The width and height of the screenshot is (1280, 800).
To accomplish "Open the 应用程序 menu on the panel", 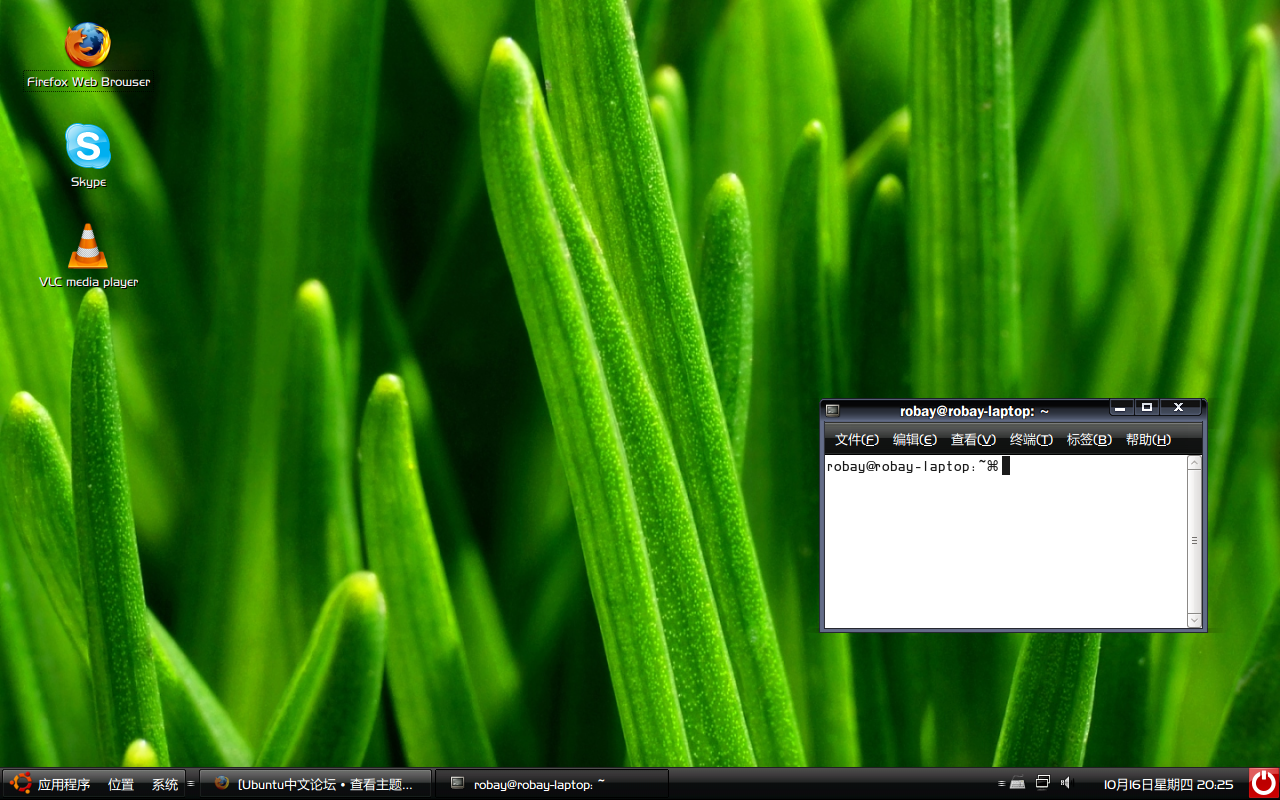I will click(x=52, y=784).
